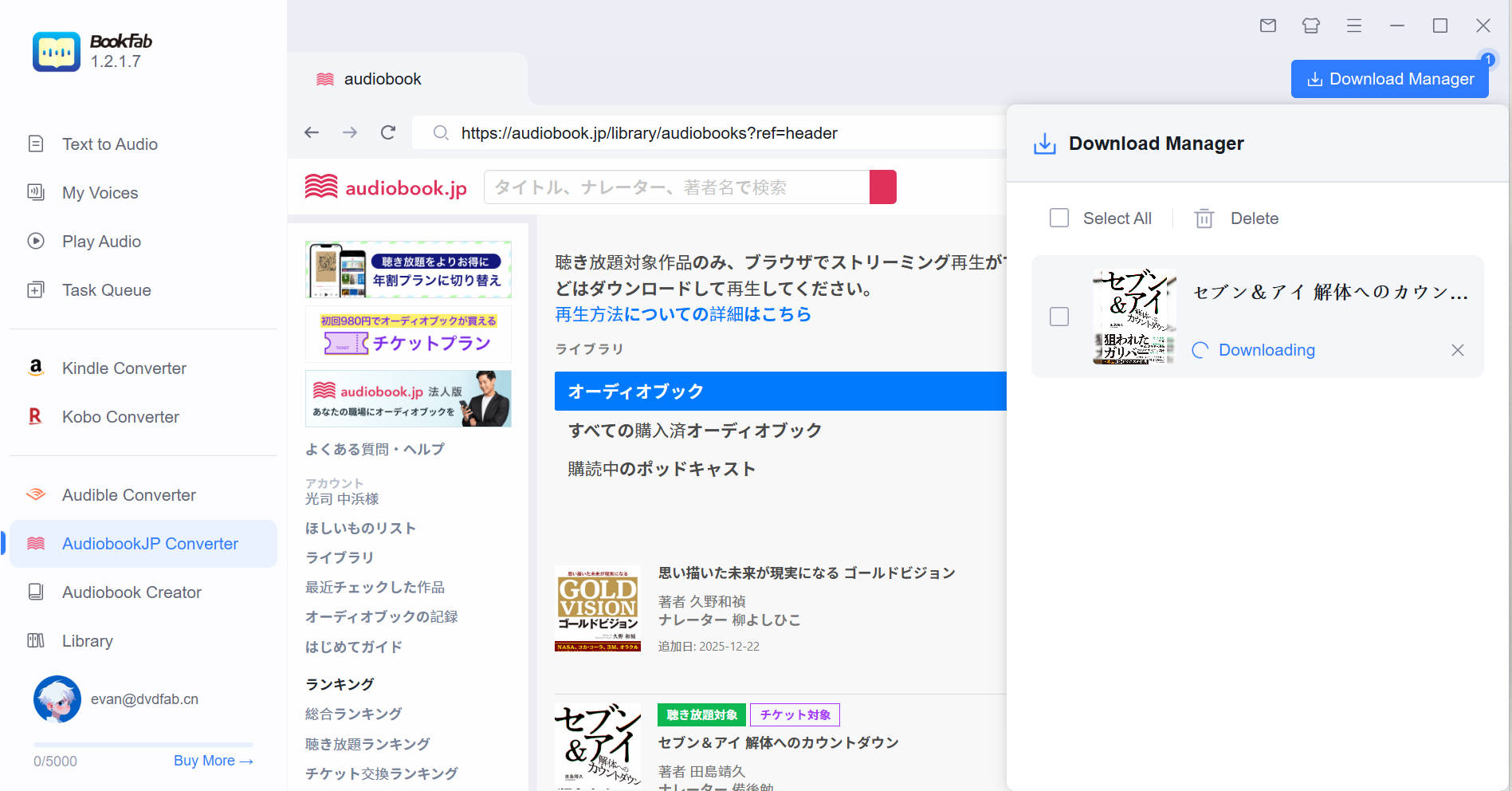Screen dimensions: 1512x791
Task: Open the Task Queue panel
Action: tap(106, 289)
